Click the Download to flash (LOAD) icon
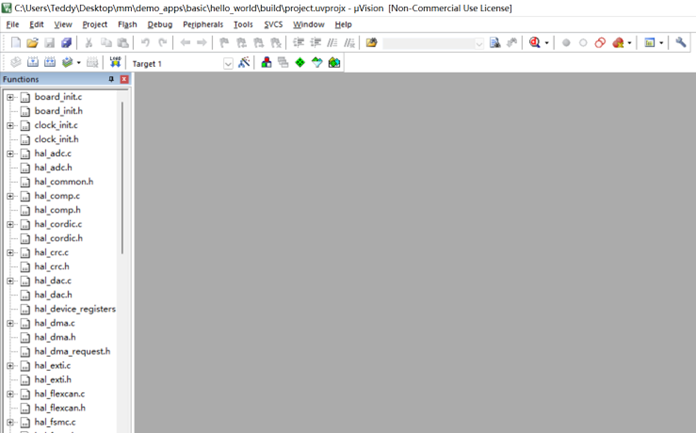The height and width of the screenshot is (433, 696). (116, 63)
